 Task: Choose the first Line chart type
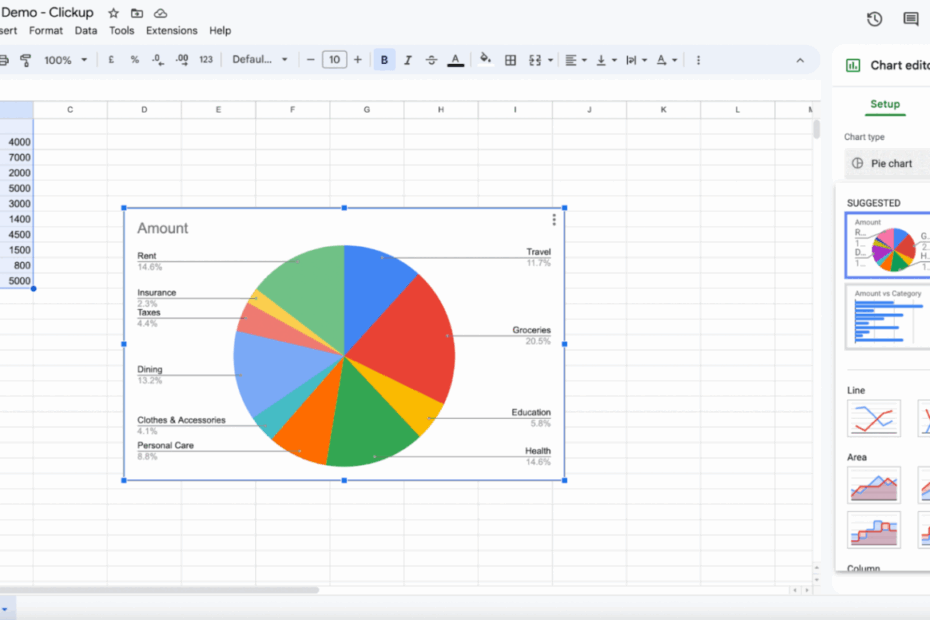coord(874,418)
